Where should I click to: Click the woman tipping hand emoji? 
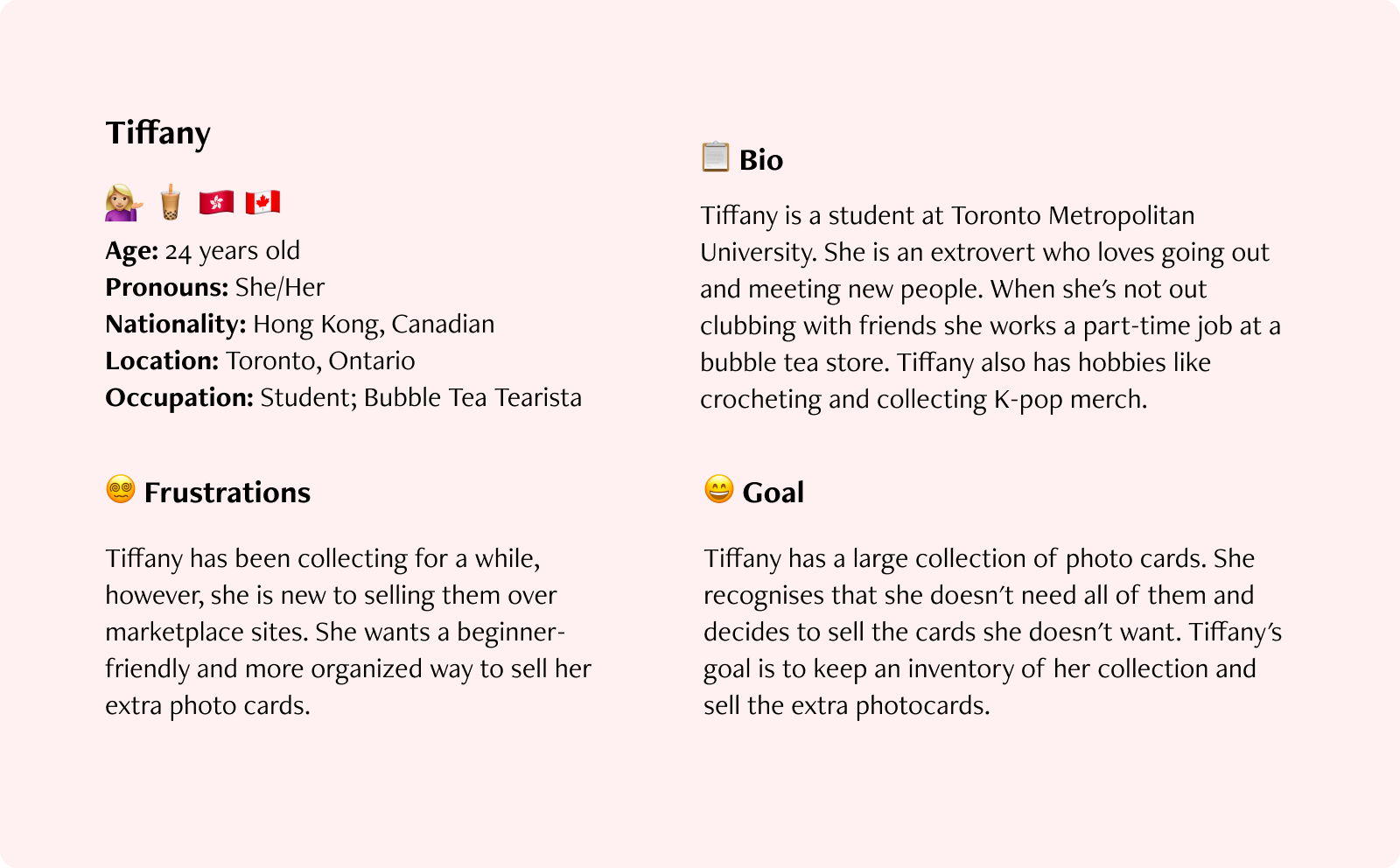123,202
